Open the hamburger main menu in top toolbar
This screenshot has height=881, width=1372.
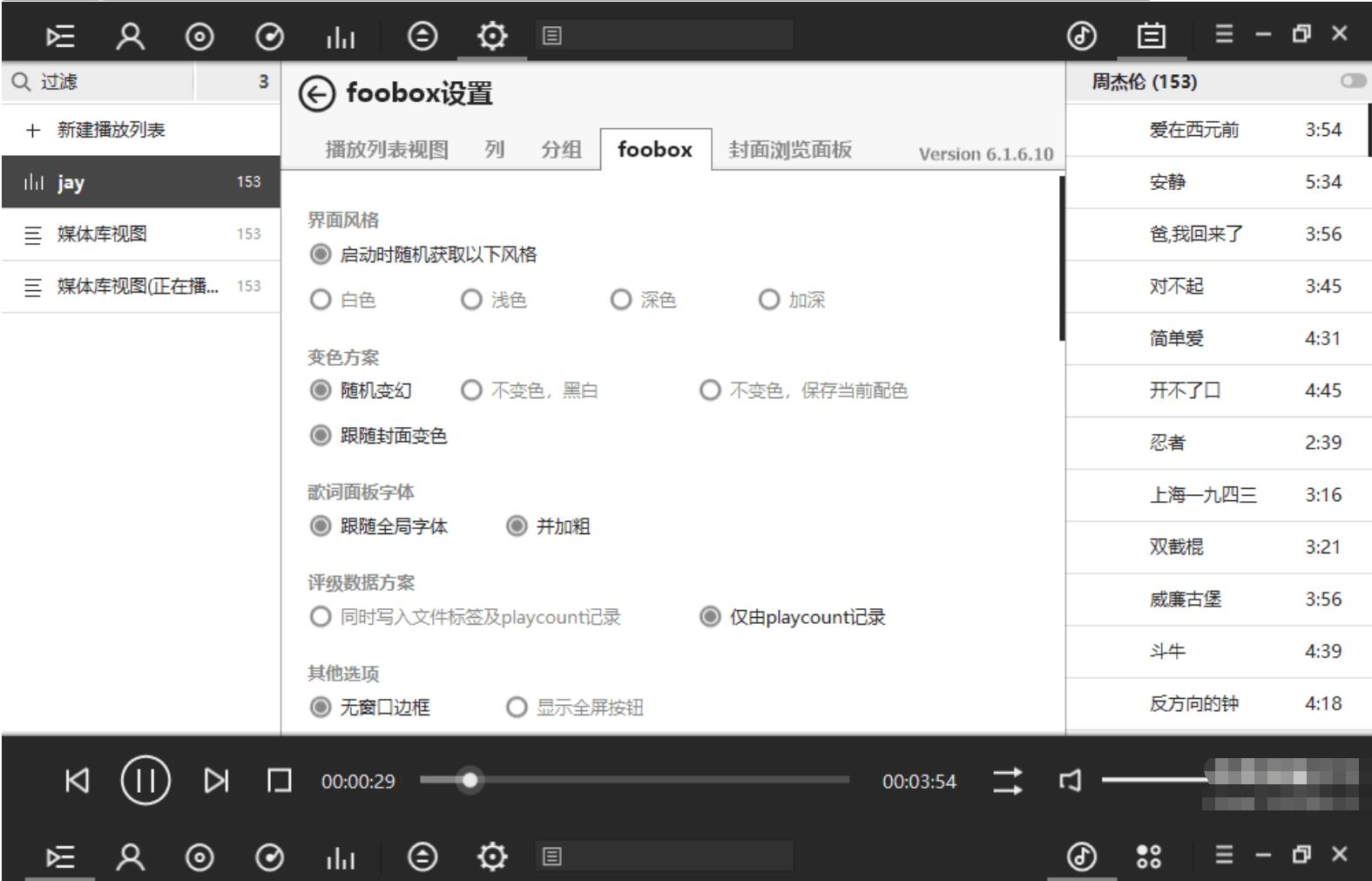coord(1224,34)
